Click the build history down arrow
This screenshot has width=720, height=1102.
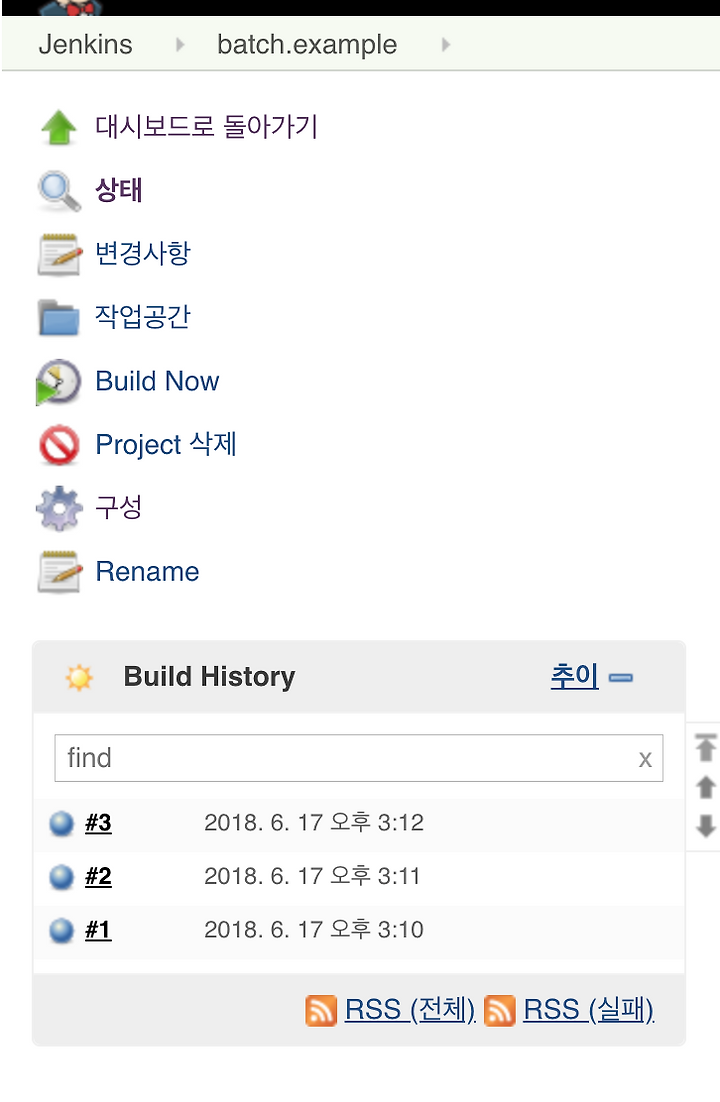point(706,826)
